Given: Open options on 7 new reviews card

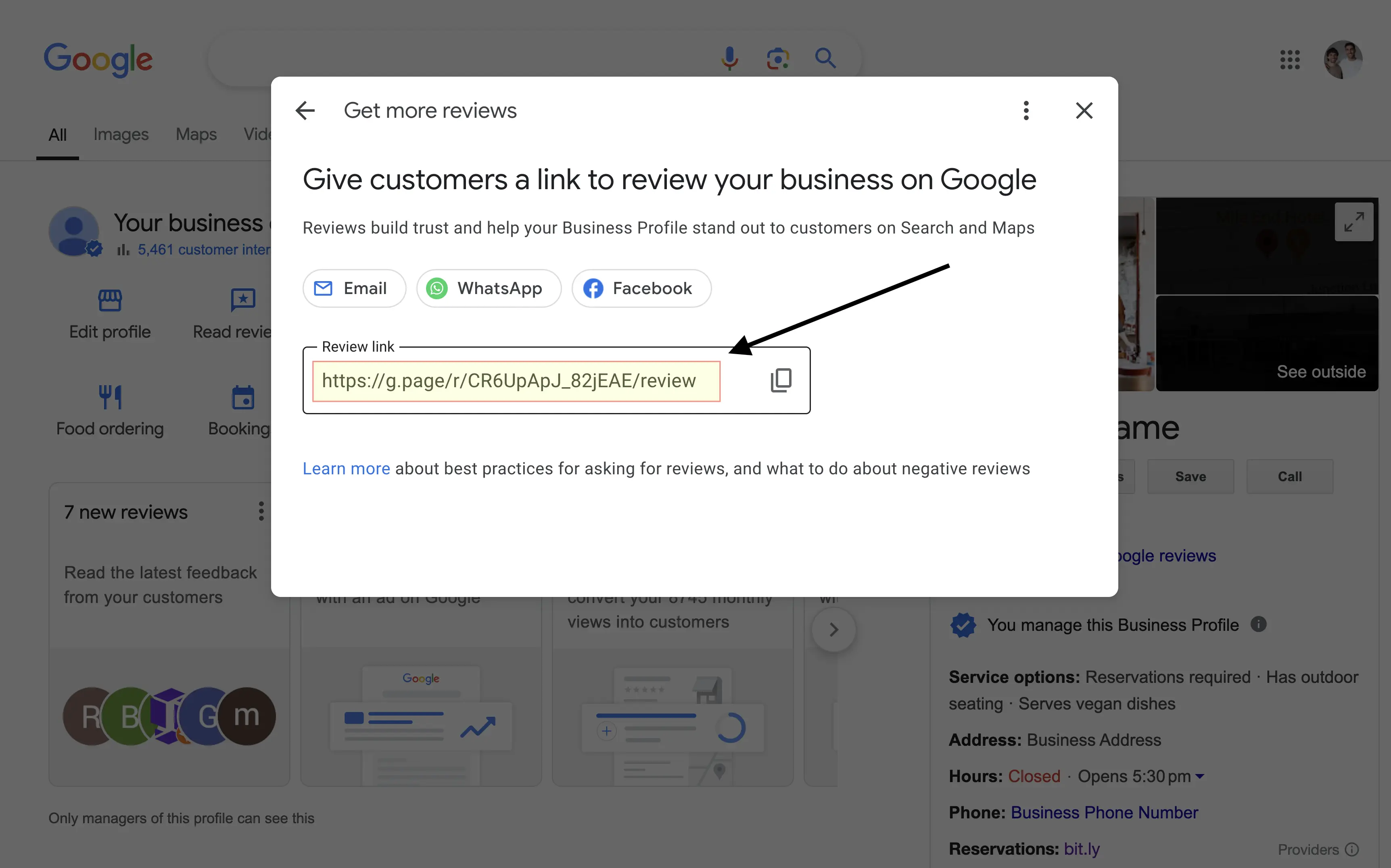Looking at the screenshot, I should point(261,511).
